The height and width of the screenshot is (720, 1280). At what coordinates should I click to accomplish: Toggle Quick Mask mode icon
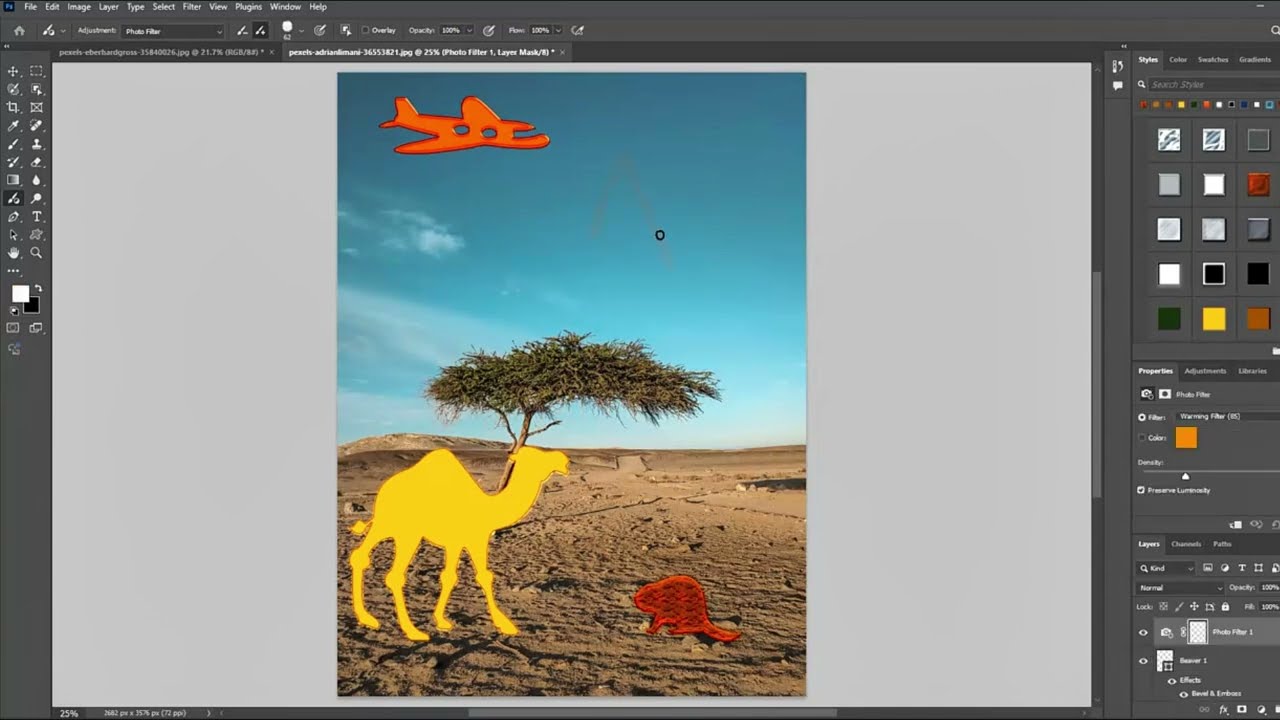(14, 327)
